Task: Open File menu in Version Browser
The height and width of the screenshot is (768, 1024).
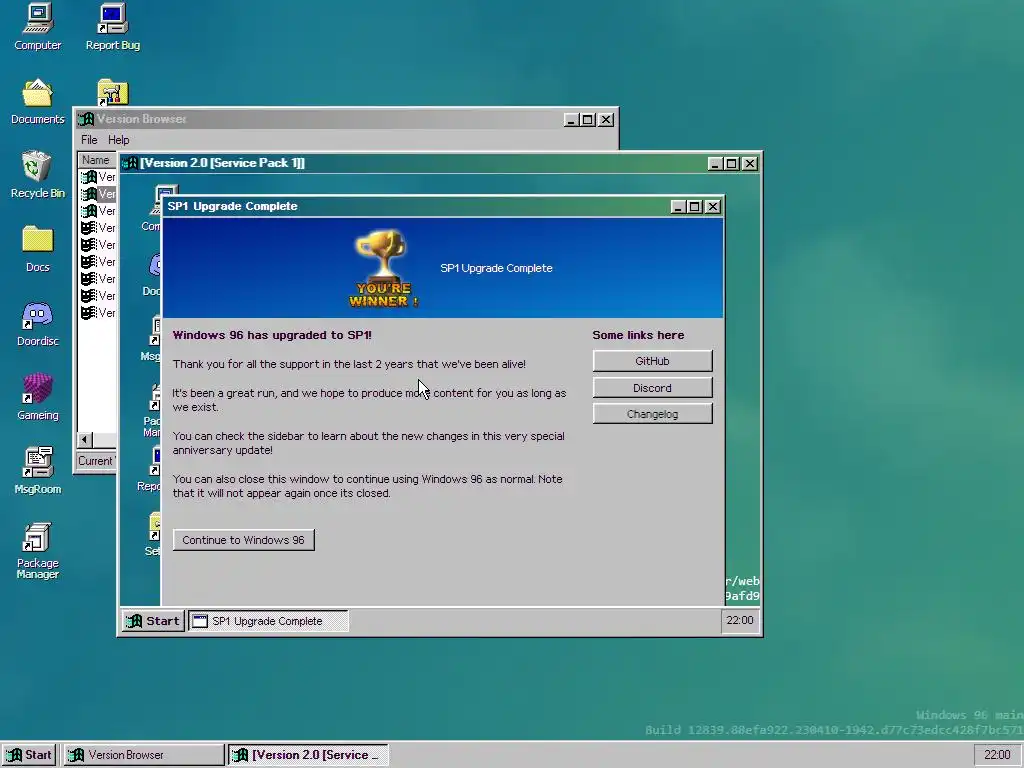Action: pos(89,140)
